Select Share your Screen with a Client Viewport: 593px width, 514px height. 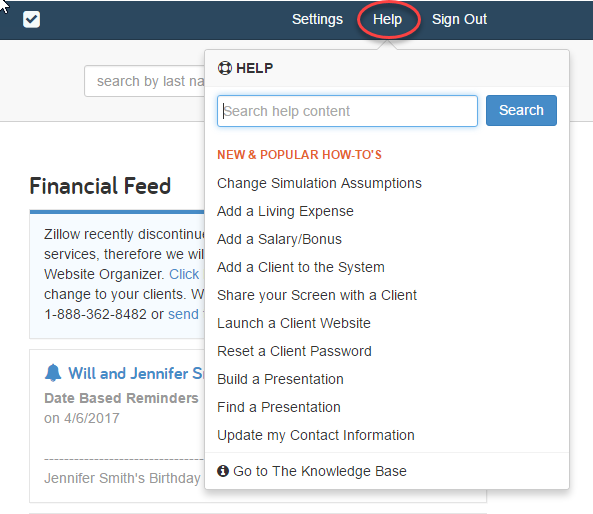pos(317,295)
